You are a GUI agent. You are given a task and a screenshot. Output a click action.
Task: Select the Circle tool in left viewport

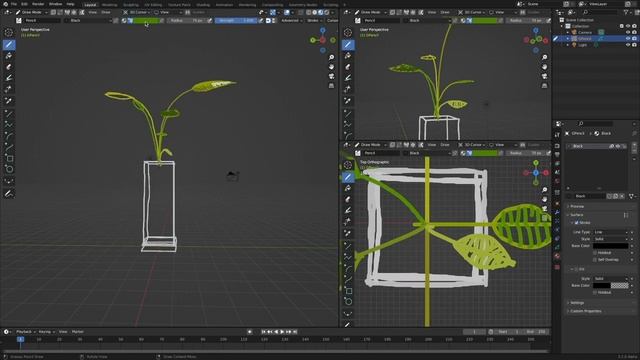click(x=9, y=169)
